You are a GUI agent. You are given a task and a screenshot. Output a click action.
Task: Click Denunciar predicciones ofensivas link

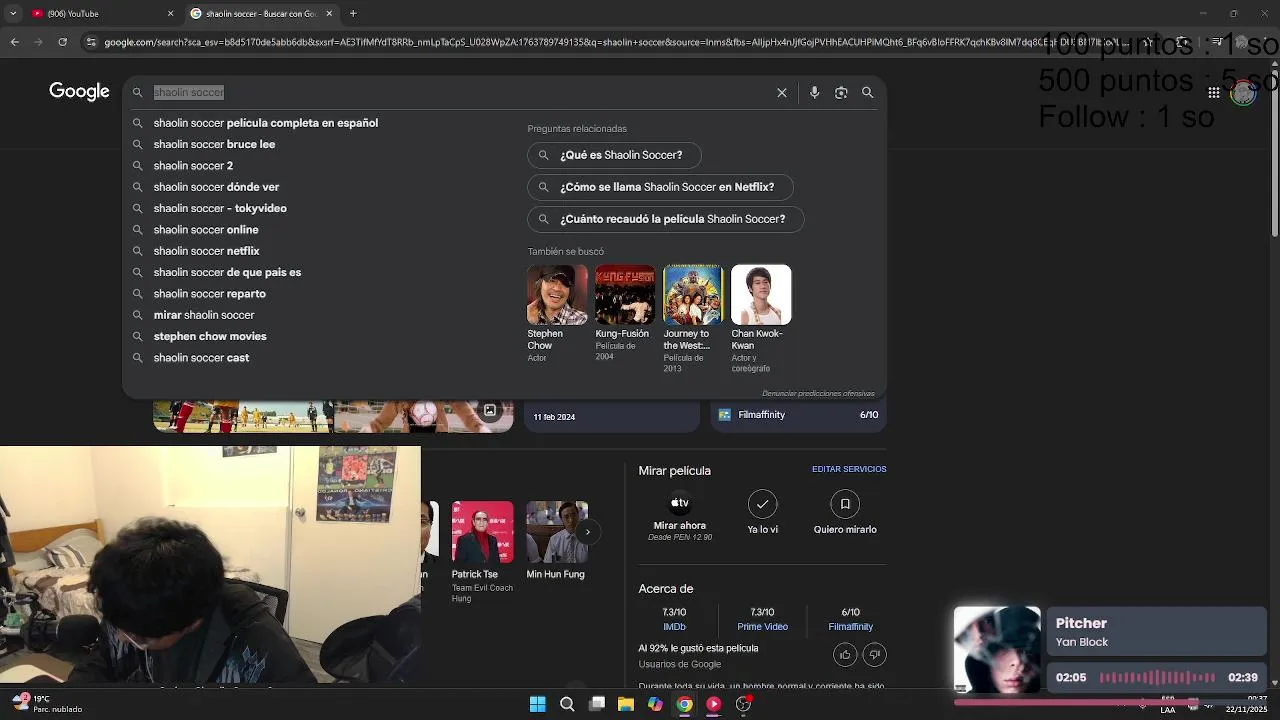point(818,394)
